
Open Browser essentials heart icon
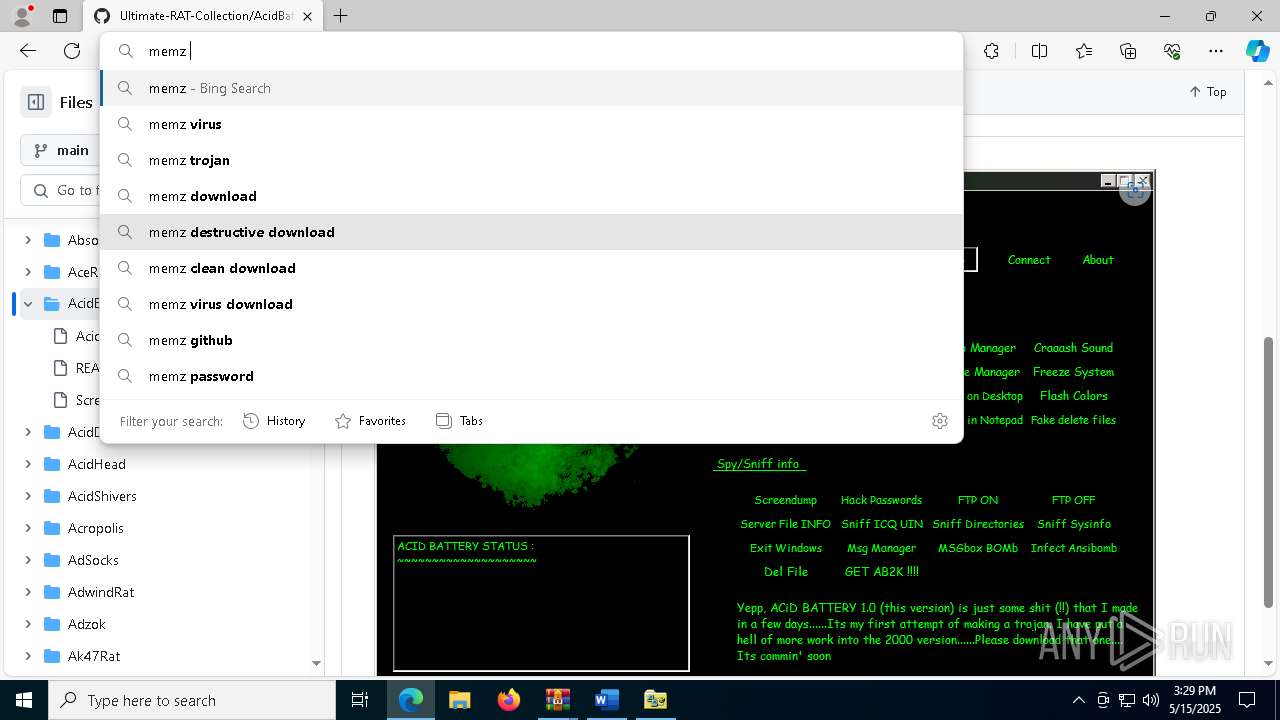click(1172, 51)
